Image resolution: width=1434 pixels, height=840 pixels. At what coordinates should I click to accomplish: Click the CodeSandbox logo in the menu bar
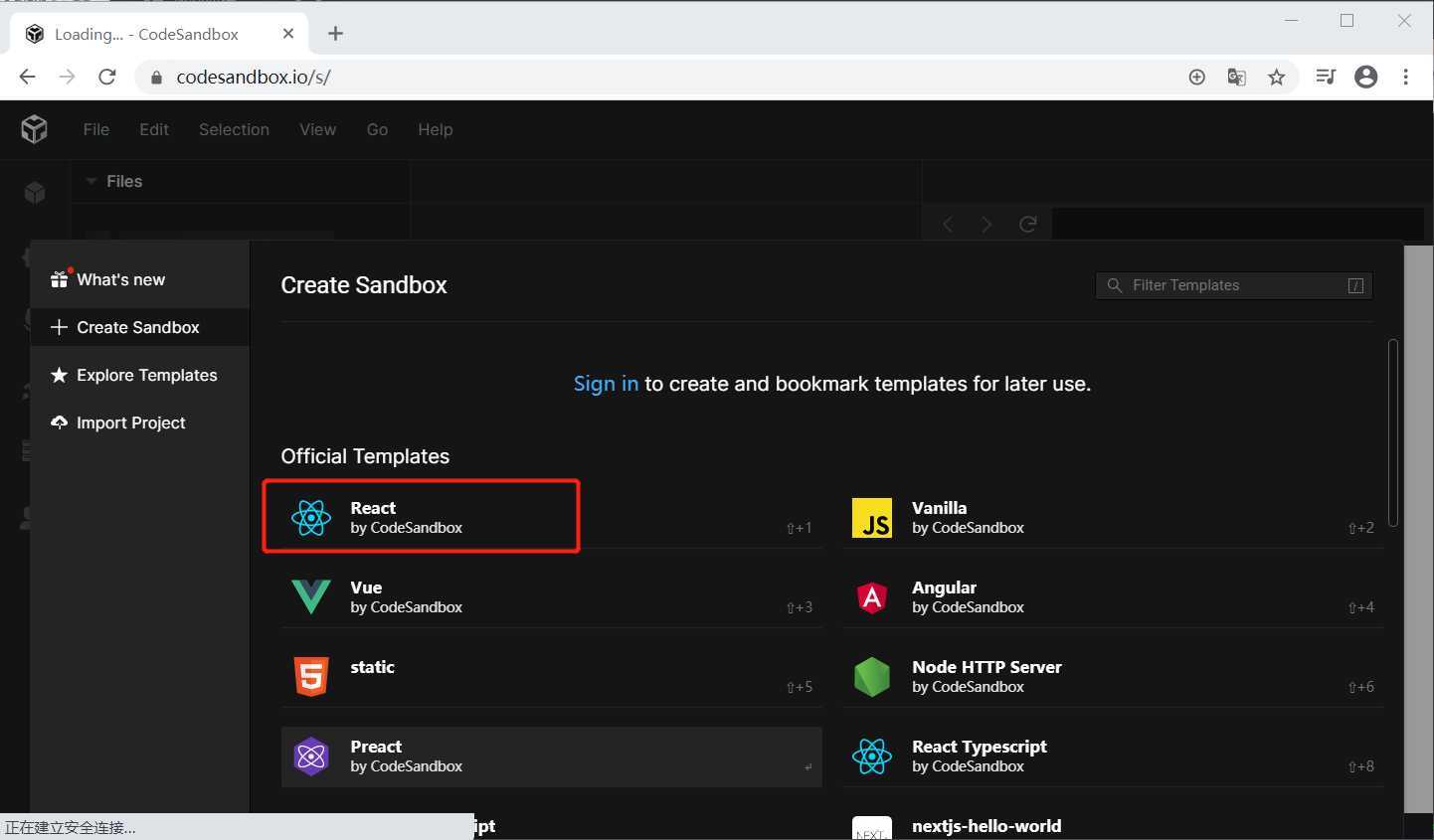(34, 129)
